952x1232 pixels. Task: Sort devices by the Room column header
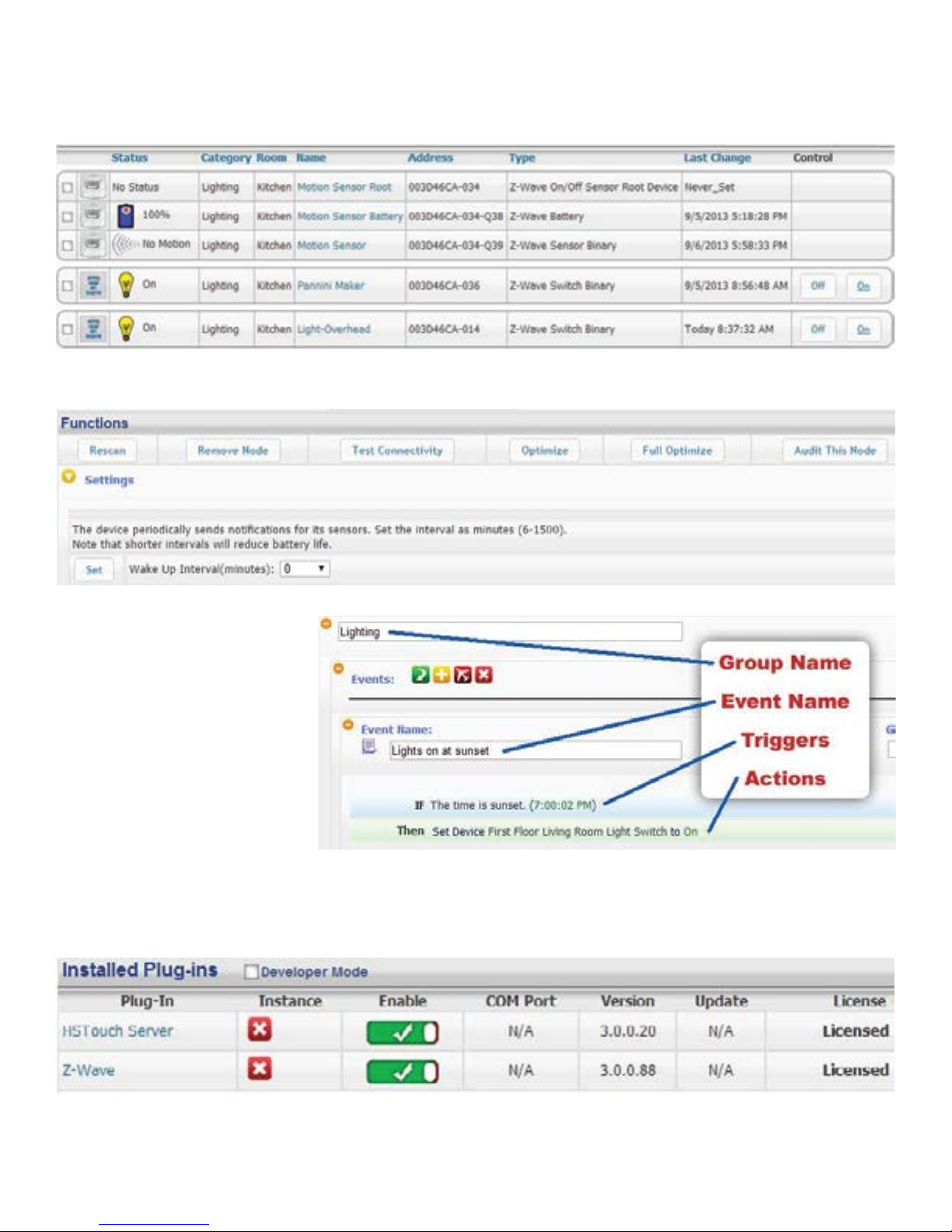[x=271, y=158]
